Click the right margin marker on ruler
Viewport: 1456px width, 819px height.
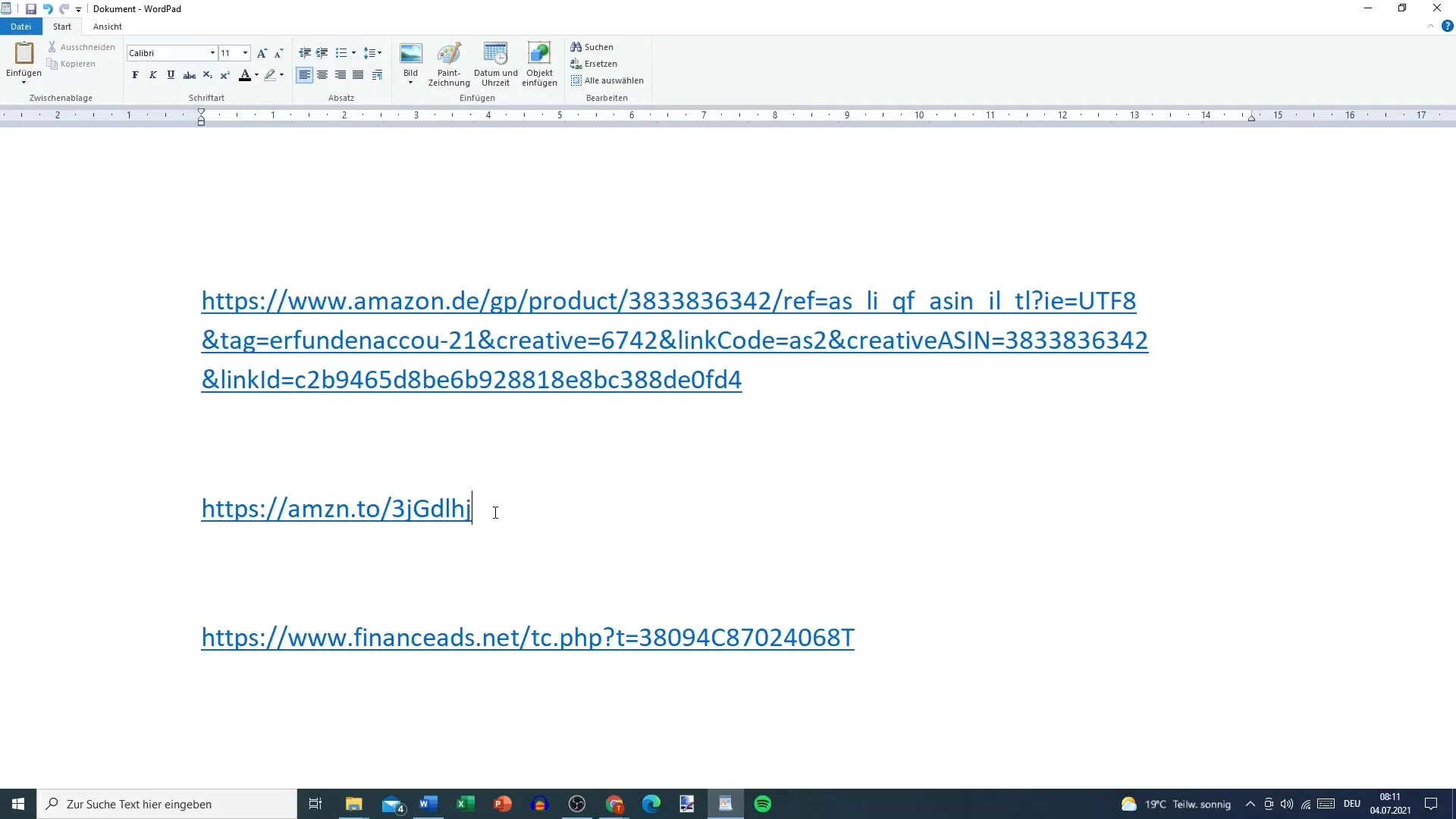[1251, 118]
